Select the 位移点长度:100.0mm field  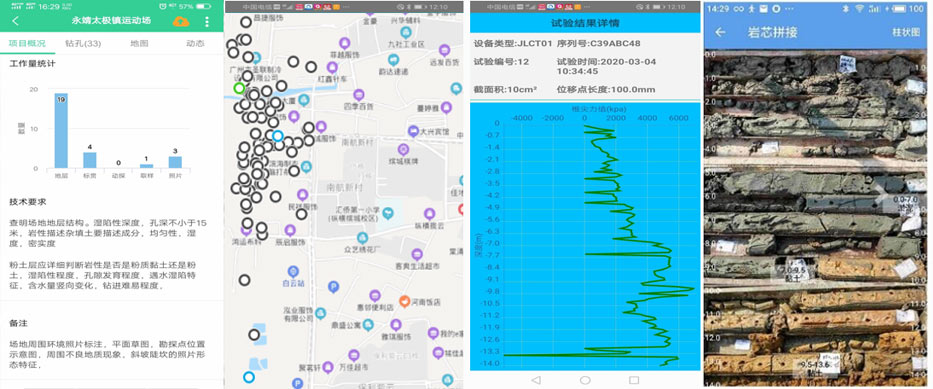point(606,90)
